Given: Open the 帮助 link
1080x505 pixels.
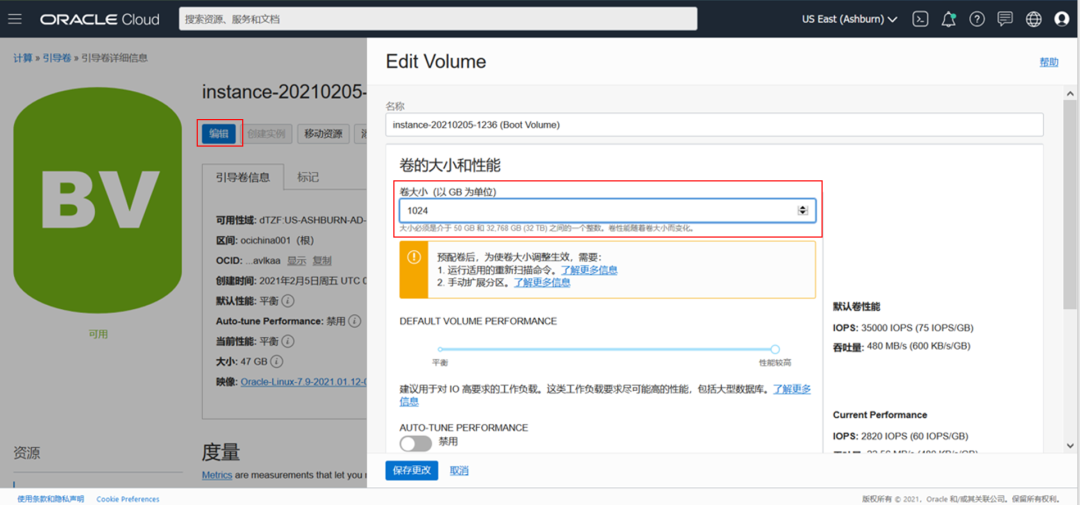Looking at the screenshot, I should [x=1049, y=62].
